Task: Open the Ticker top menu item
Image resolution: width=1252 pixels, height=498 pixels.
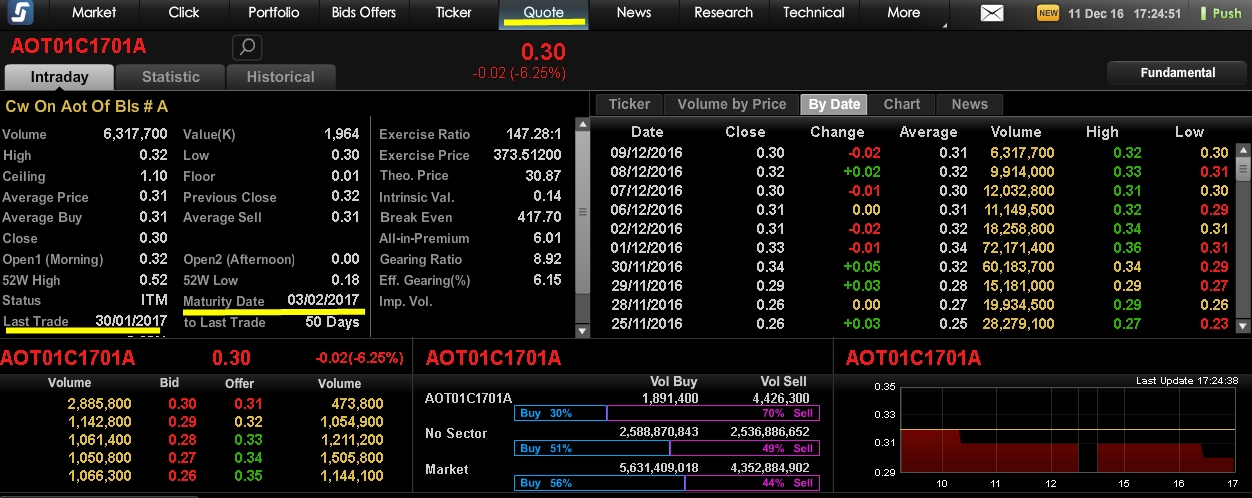Action: (x=454, y=13)
